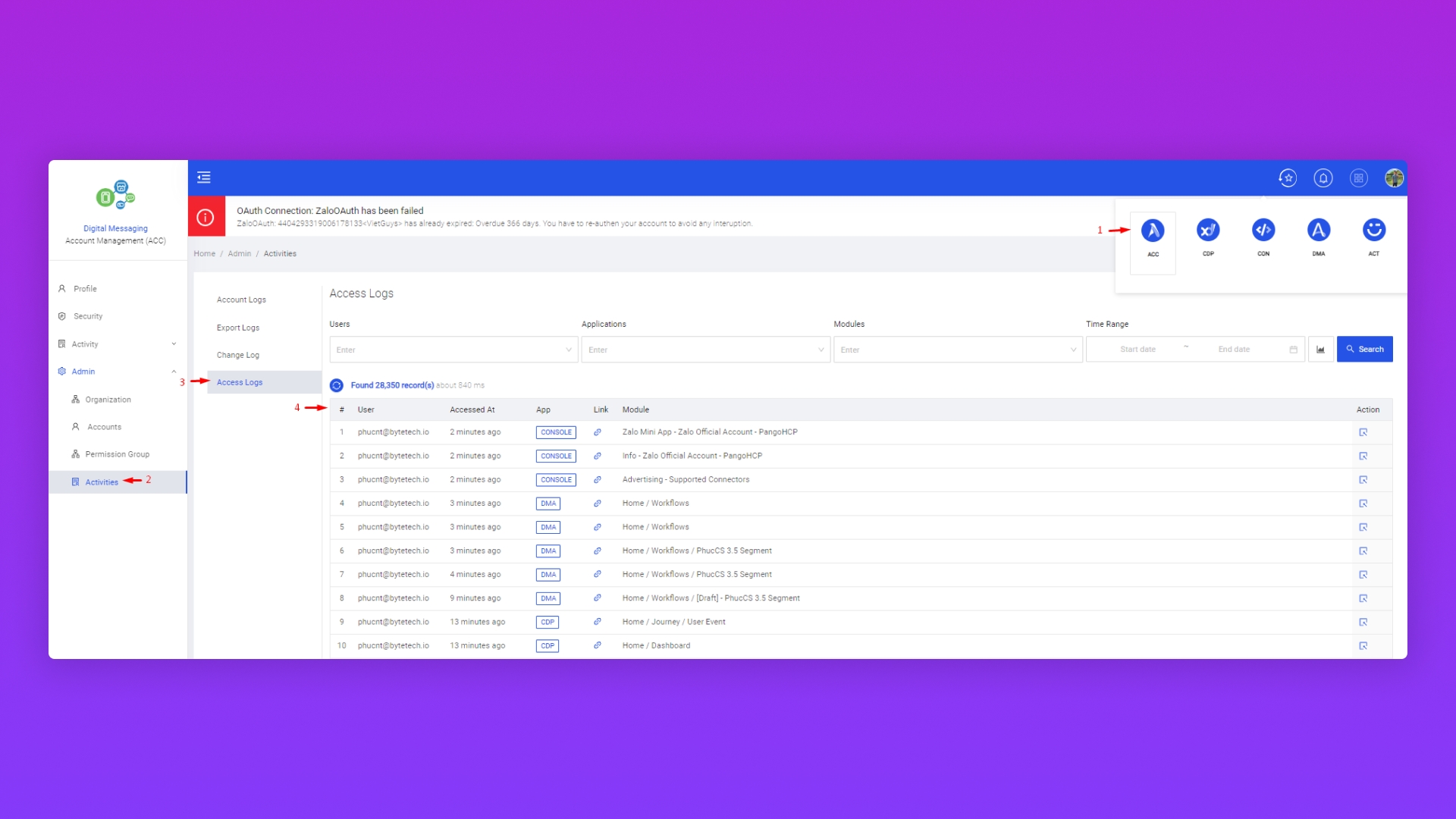Viewport: 1456px width, 819px height.
Task: Switch to the CDP app icon
Action: [x=1208, y=231]
